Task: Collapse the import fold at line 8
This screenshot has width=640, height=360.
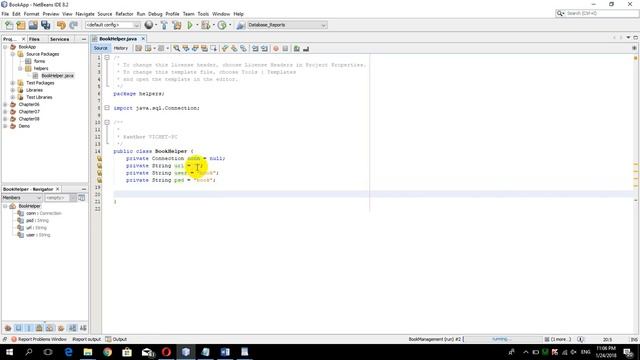Action: pyautogui.click(x=107, y=108)
